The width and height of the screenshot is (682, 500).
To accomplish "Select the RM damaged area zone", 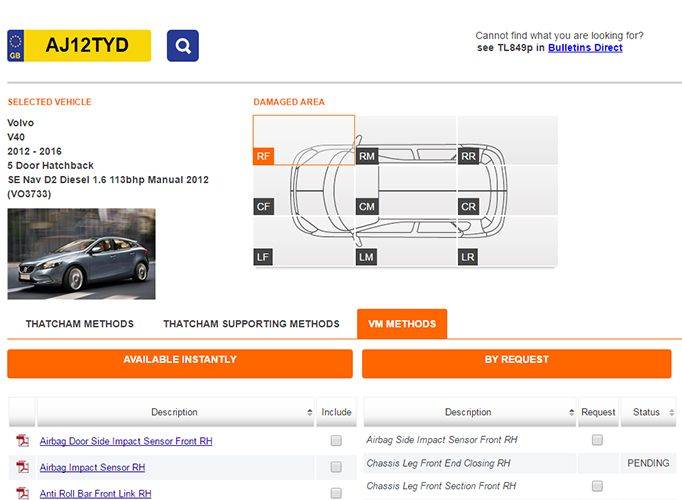I will click(x=406, y=140).
